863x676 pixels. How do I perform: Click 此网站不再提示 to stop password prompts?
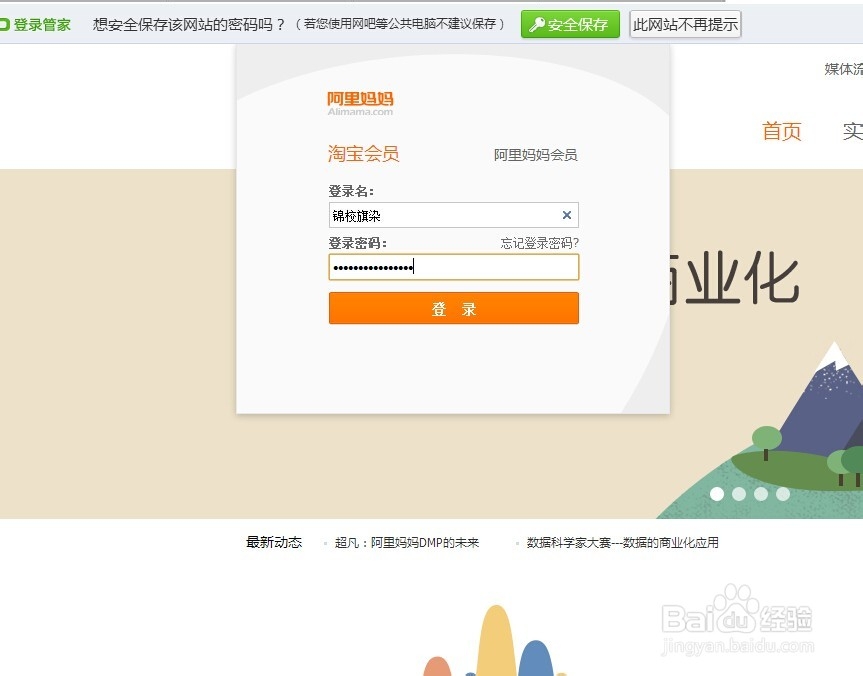pyautogui.click(x=685, y=24)
